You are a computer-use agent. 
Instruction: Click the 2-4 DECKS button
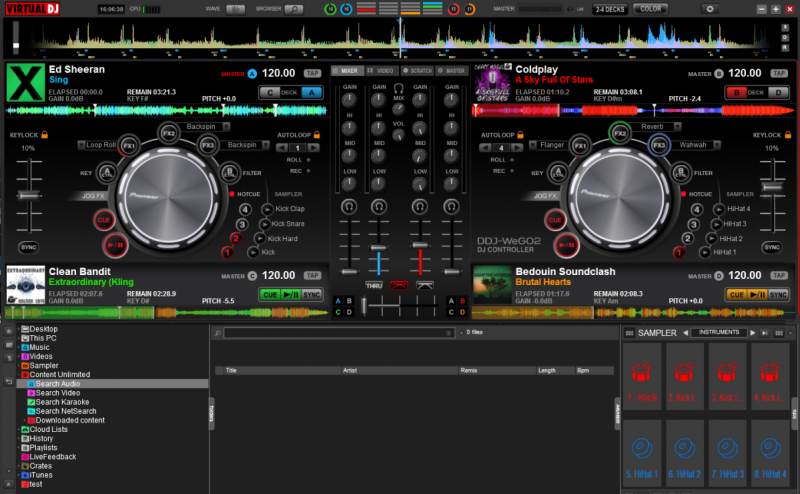[x=610, y=9]
